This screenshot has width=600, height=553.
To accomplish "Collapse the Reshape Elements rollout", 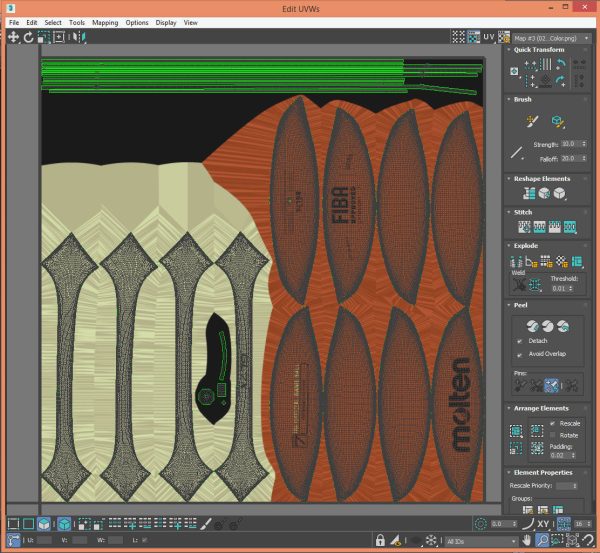I will (x=509, y=179).
